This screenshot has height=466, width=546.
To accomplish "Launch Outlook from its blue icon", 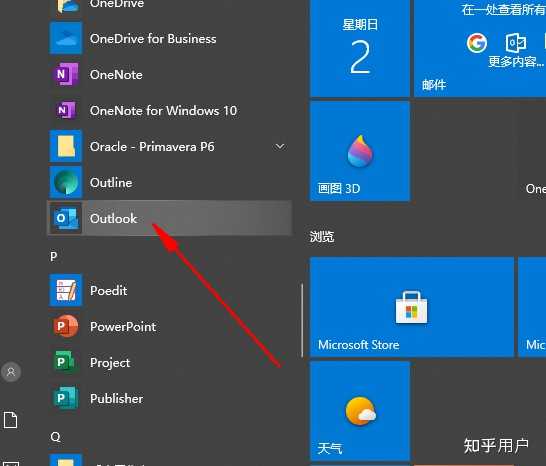I will pos(65,218).
